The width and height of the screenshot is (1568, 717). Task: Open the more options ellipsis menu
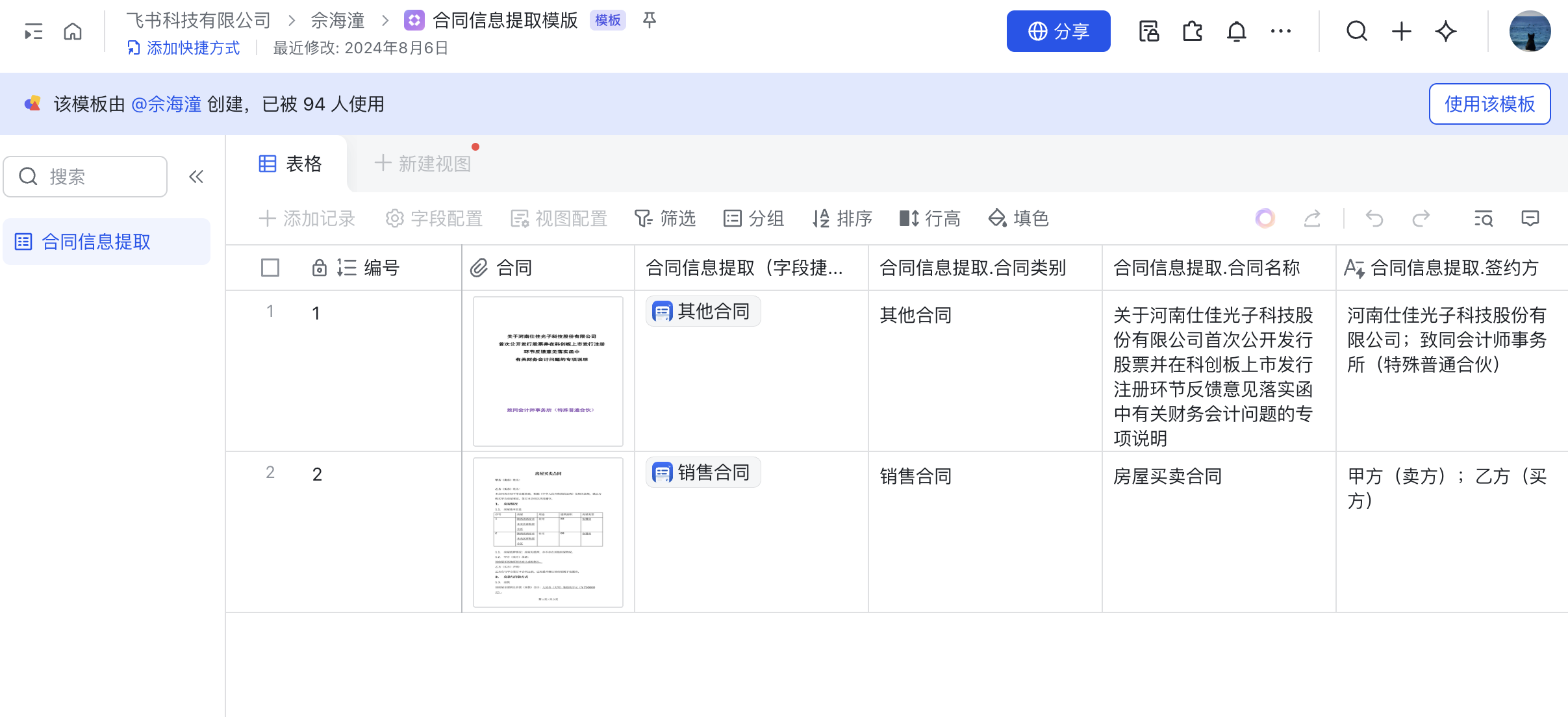[x=1280, y=31]
